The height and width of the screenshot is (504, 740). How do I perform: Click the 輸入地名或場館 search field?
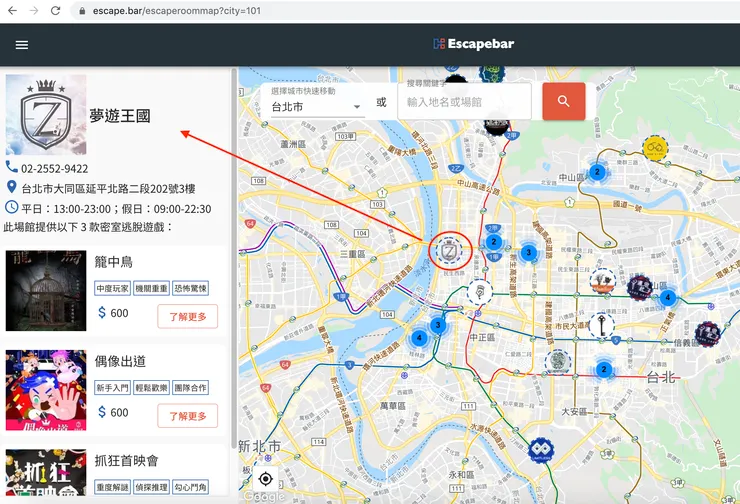[464, 102]
